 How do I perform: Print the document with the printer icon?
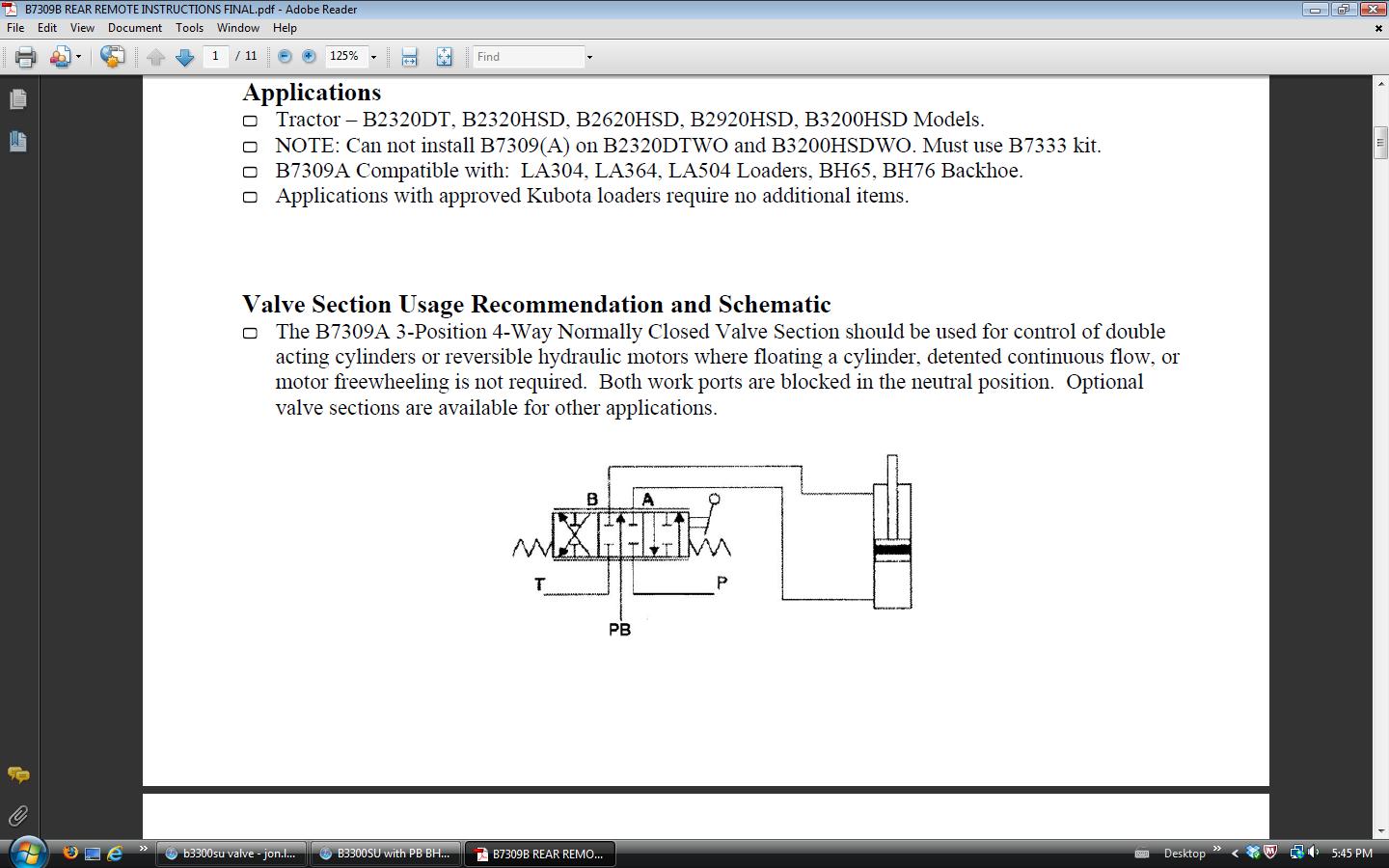coord(25,57)
